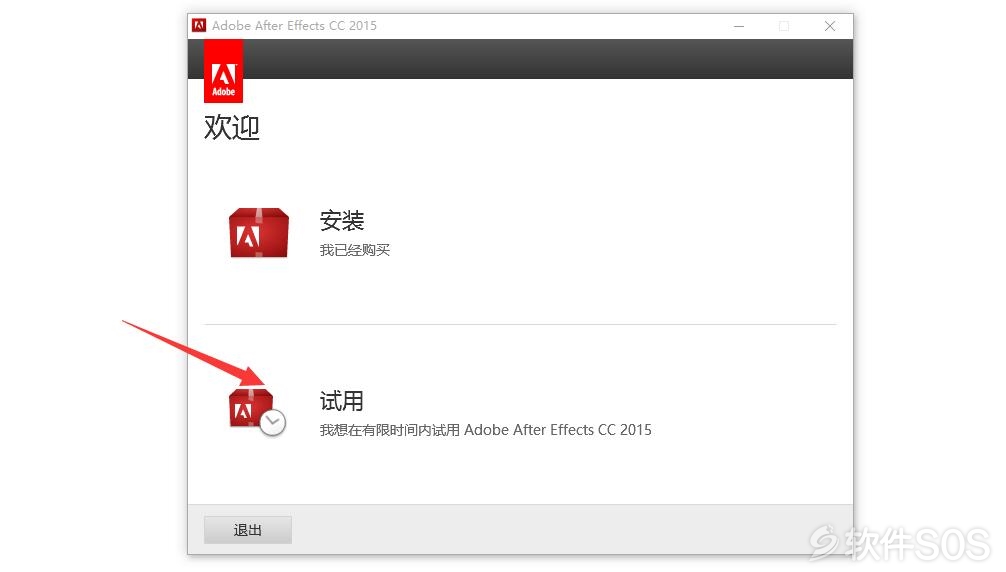Image resolution: width=1006 pixels, height=572 pixels.
Task: Click the trial box icon with clock
Action: pyautogui.click(x=257, y=412)
